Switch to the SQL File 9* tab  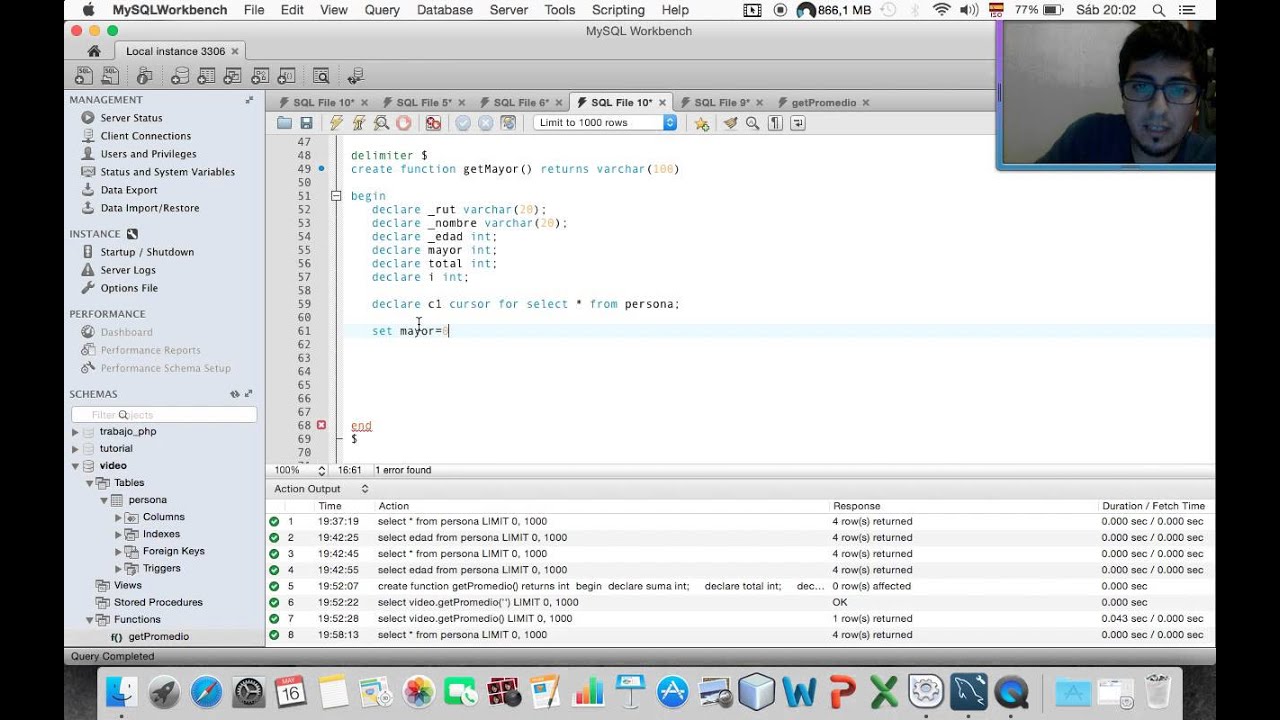tap(722, 102)
